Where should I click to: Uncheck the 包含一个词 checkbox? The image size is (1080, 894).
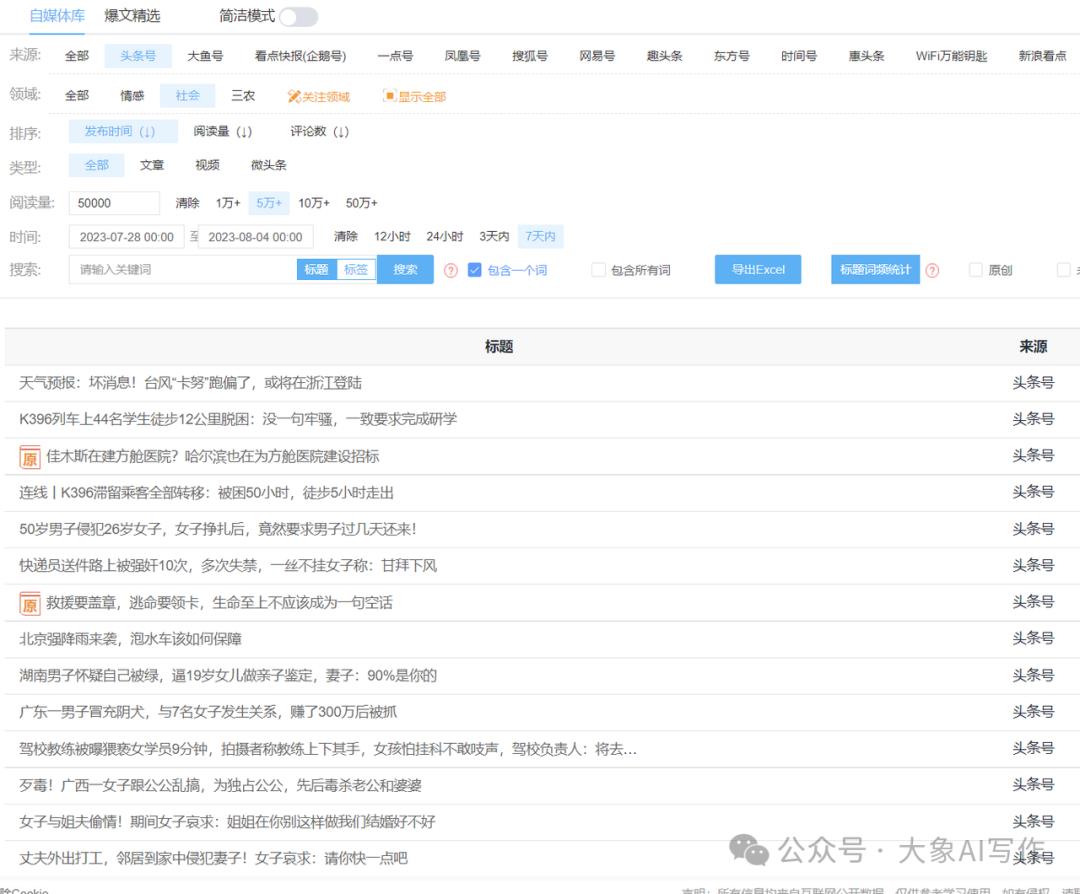pyautogui.click(x=475, y=270)
